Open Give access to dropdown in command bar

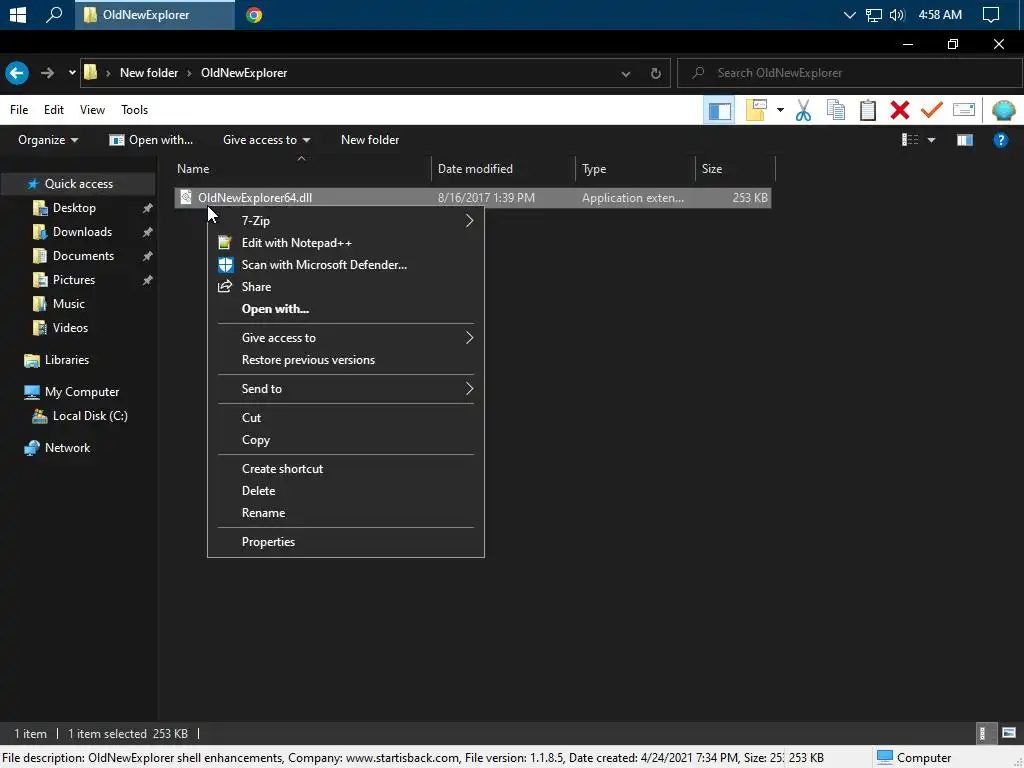(266, 140)
